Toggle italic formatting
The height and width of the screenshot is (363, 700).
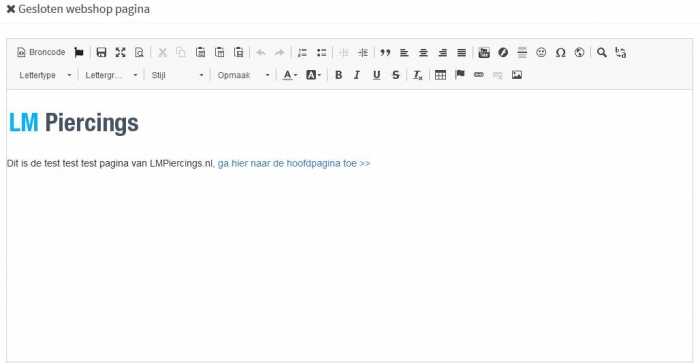[357, 75]
